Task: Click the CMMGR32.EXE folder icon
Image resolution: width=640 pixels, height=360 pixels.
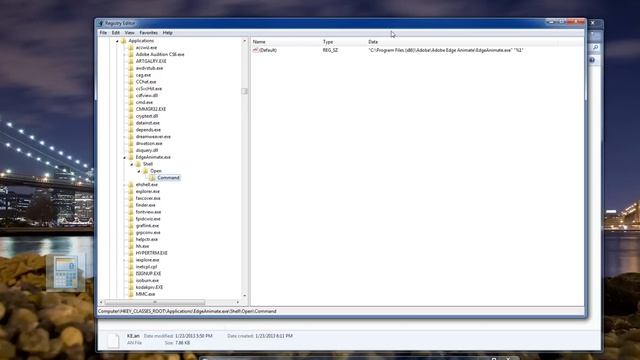Action: coord(131,109)
